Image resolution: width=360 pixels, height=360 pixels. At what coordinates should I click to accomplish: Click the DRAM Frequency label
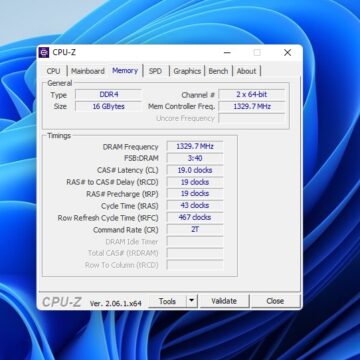pos(130,147)
